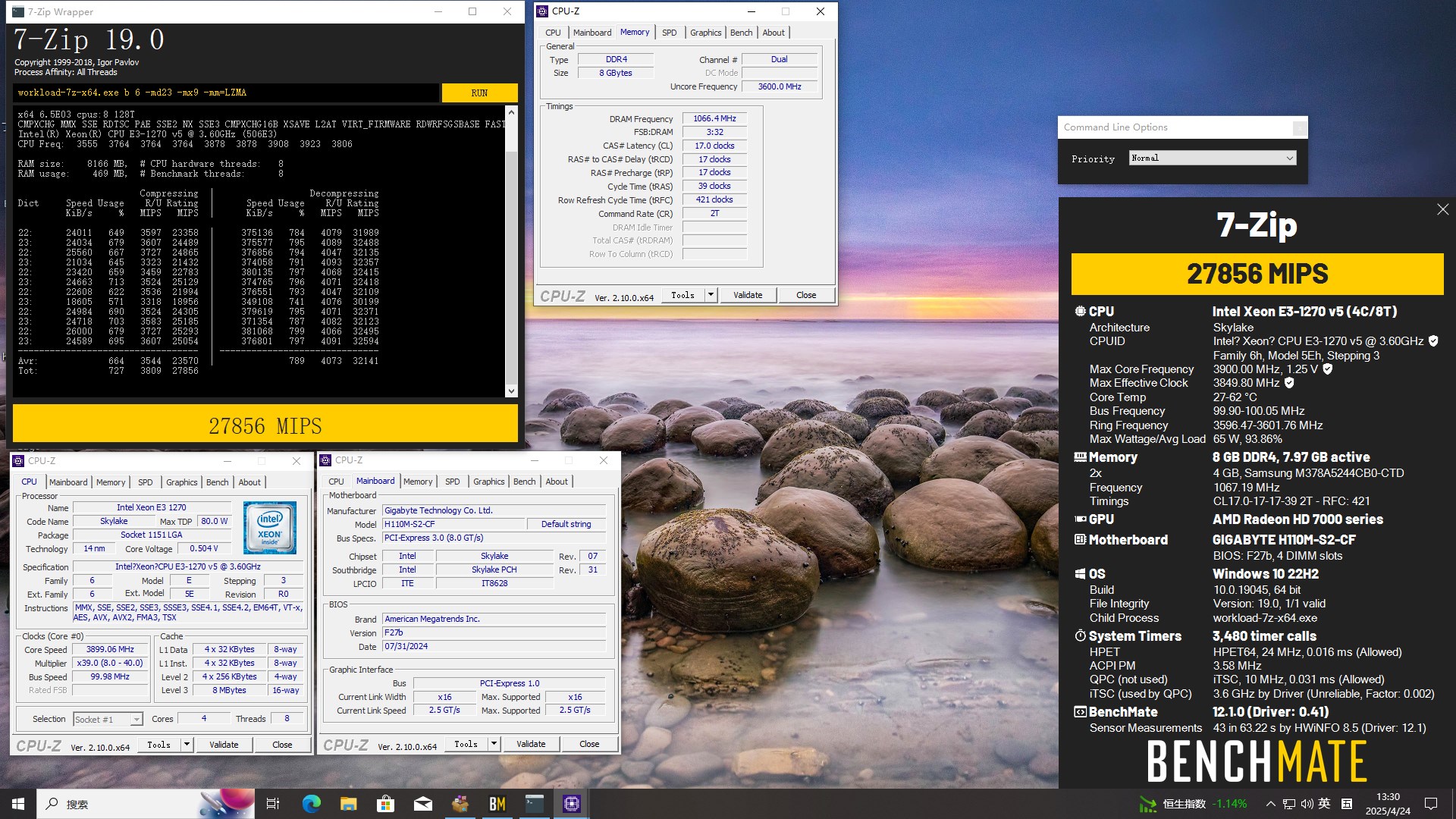The width and height of the screenshot is (1456, 819).
Task: Open Mainboard tab in bottom-left CPU-Z window
Action: [68, 482]
